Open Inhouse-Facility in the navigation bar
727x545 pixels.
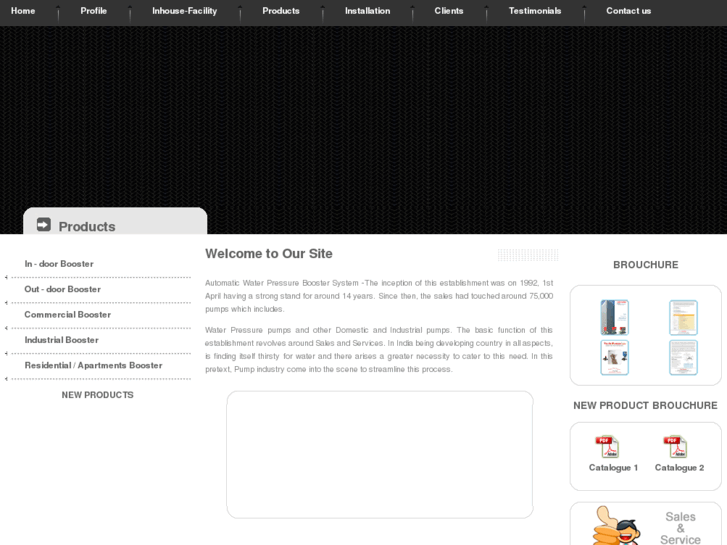click(x=184, y=11)
